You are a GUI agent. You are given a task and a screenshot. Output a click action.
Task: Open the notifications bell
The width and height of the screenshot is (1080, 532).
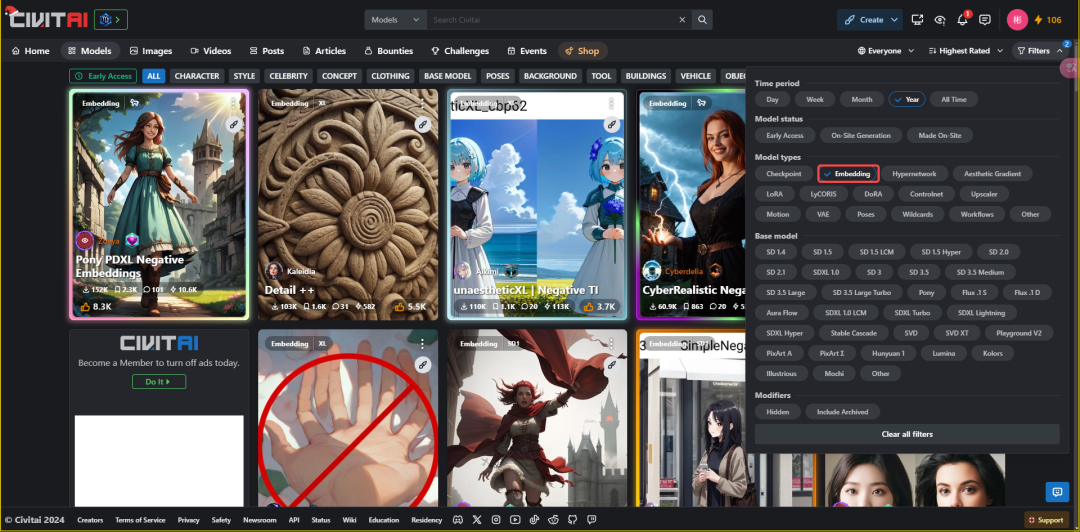[x=962, y=19]
